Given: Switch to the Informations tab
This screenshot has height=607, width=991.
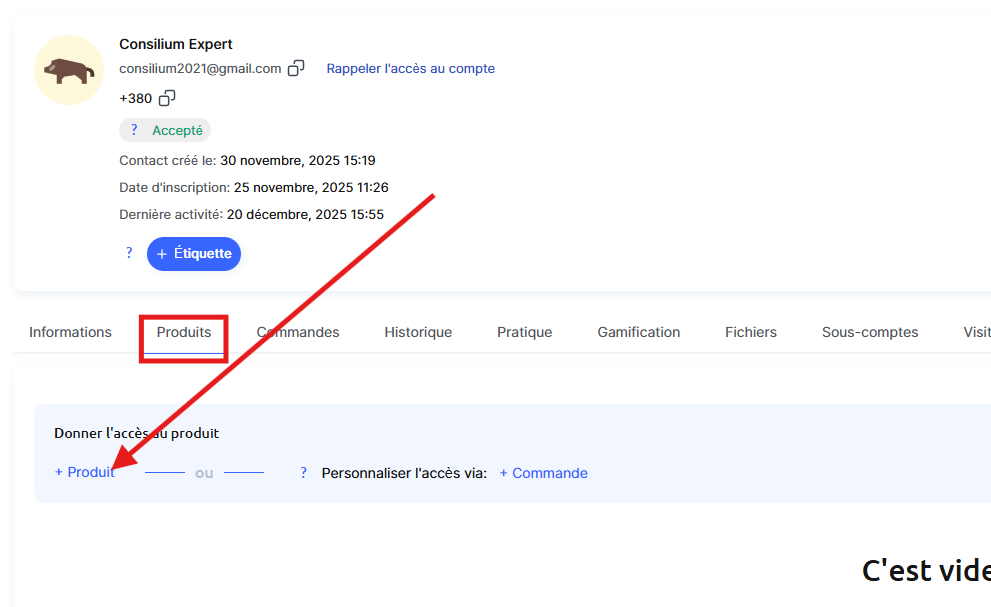Looking at the screenshot, I should coord(70,332).
